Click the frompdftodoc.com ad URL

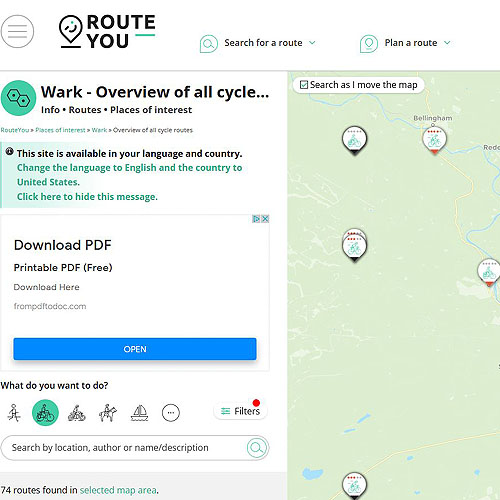click(50, 306)
